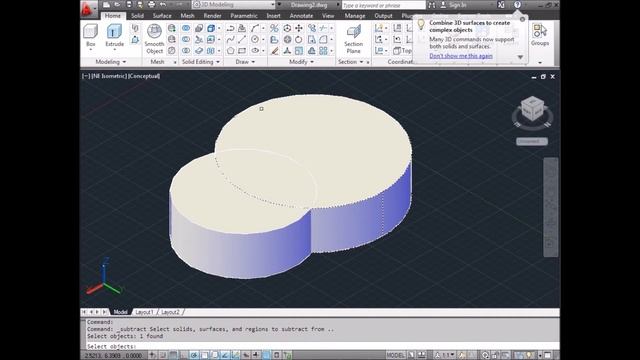Expand the Solid Editing panel
The image size is (640, 360).
[x=200, y=62]
